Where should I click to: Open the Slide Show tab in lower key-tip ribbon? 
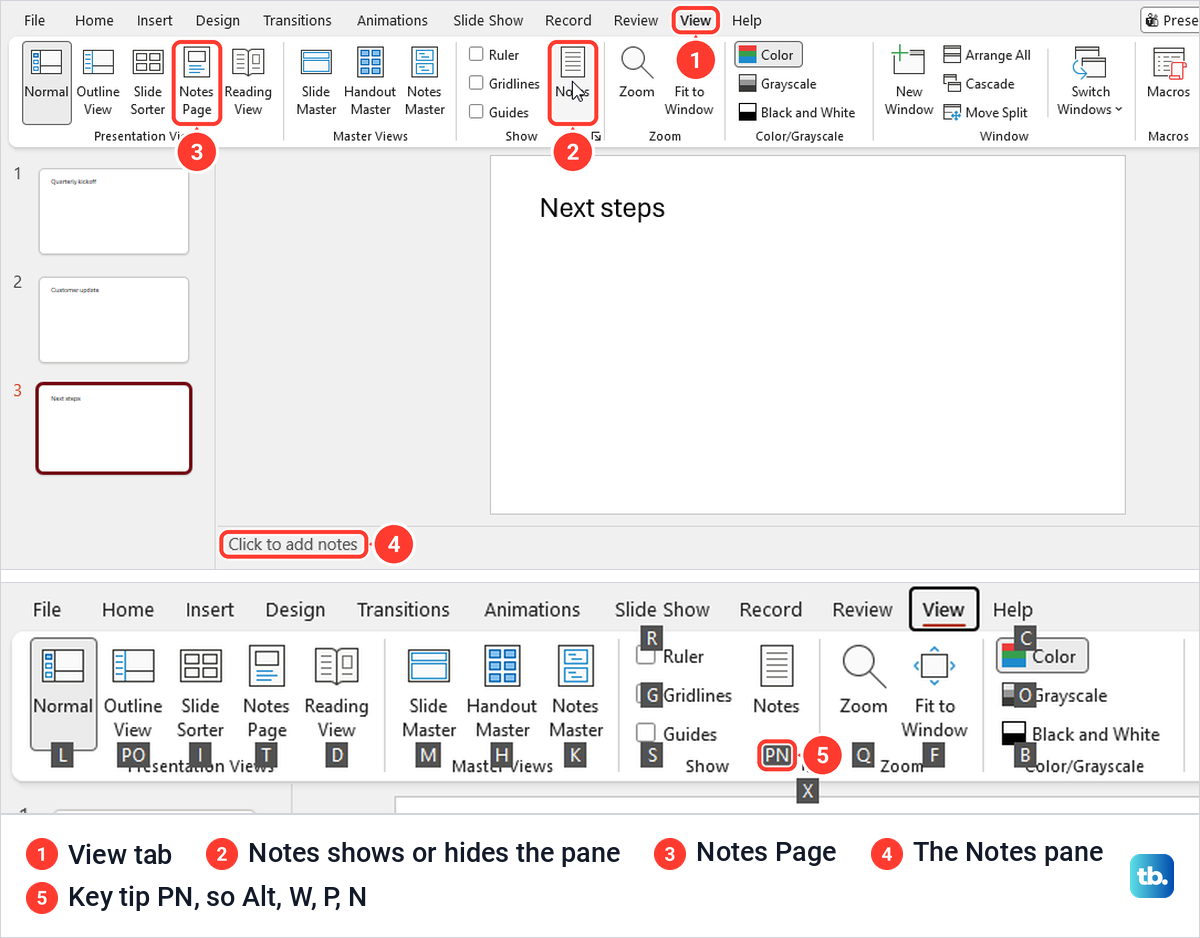662,609
